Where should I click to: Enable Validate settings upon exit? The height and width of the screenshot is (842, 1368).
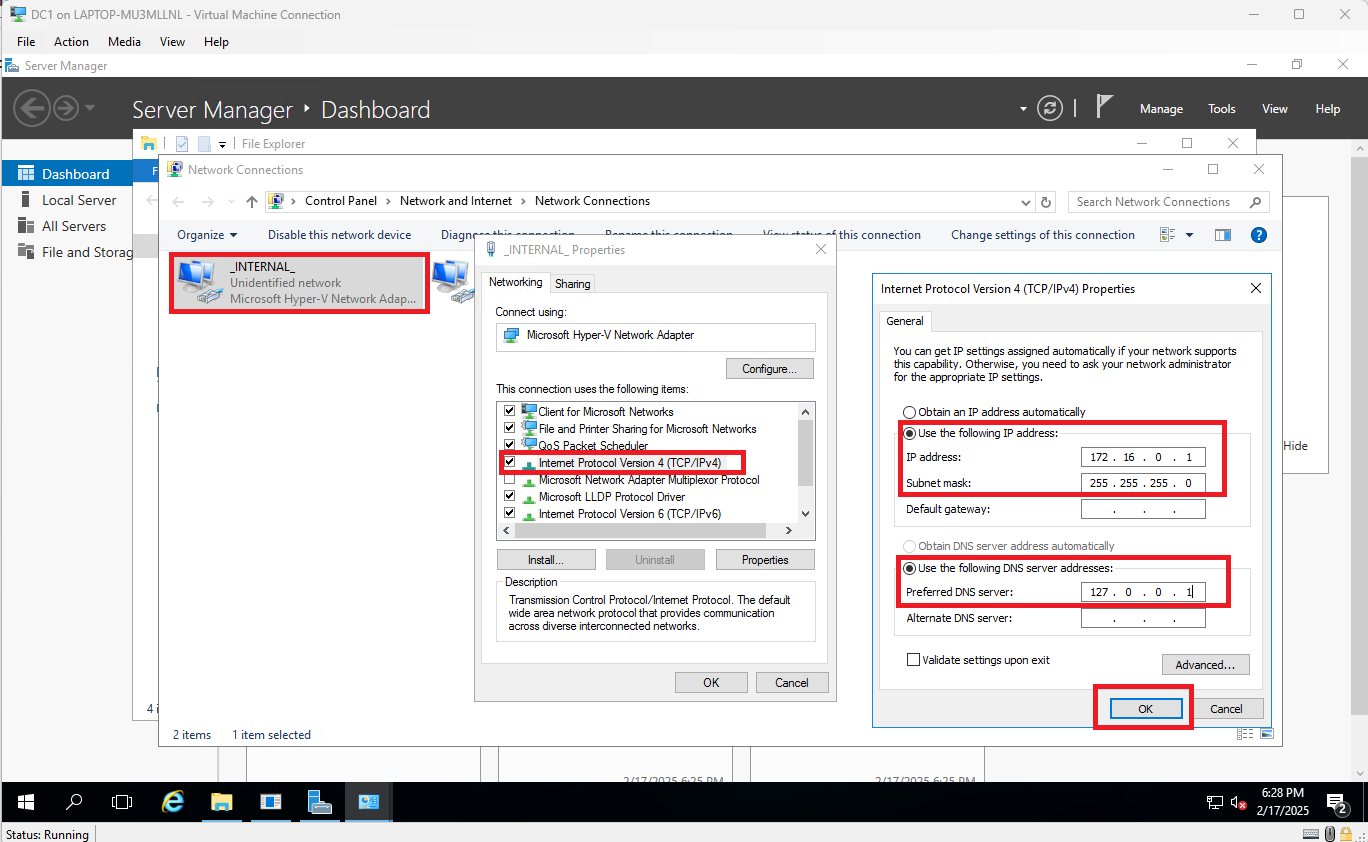coord(913,660)
